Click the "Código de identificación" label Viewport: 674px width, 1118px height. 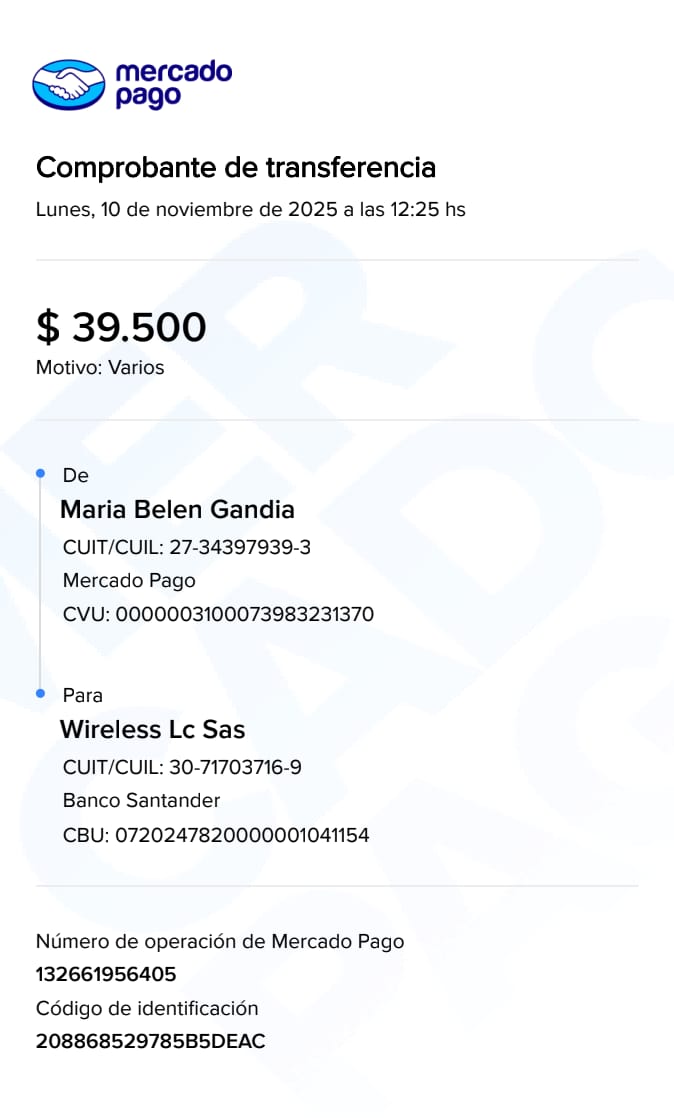coord(147,1008)
